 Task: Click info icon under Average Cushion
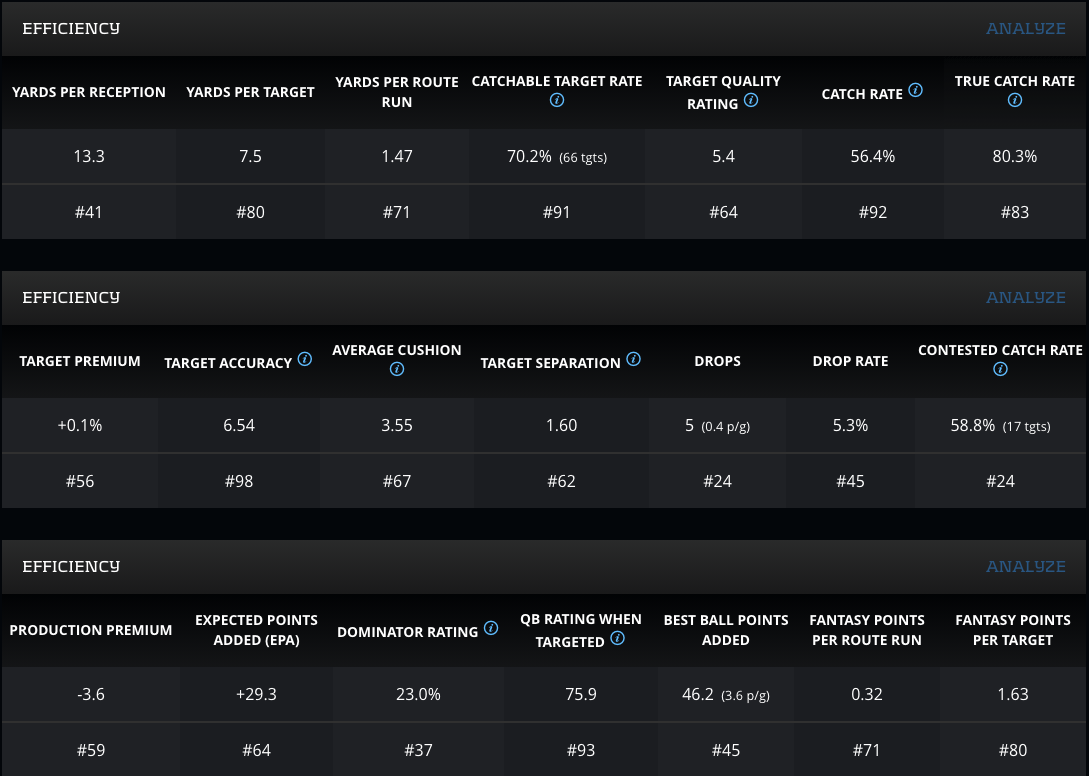(x=397, y=370)
